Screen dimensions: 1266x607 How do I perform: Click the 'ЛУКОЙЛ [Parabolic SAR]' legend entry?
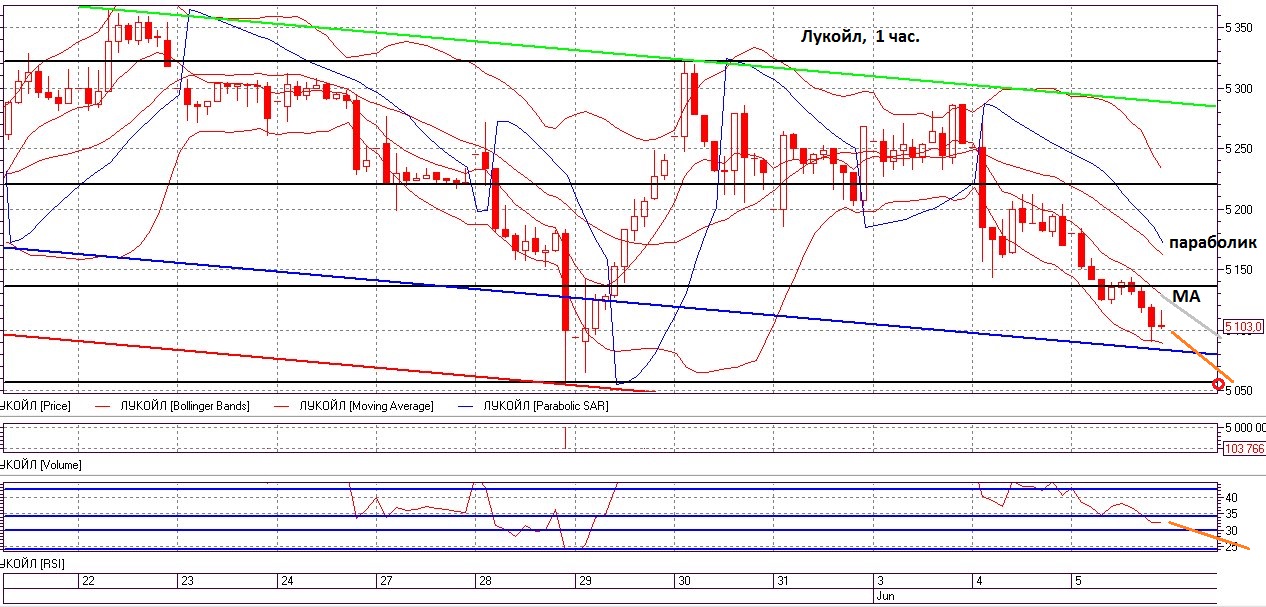click(545, 406)
